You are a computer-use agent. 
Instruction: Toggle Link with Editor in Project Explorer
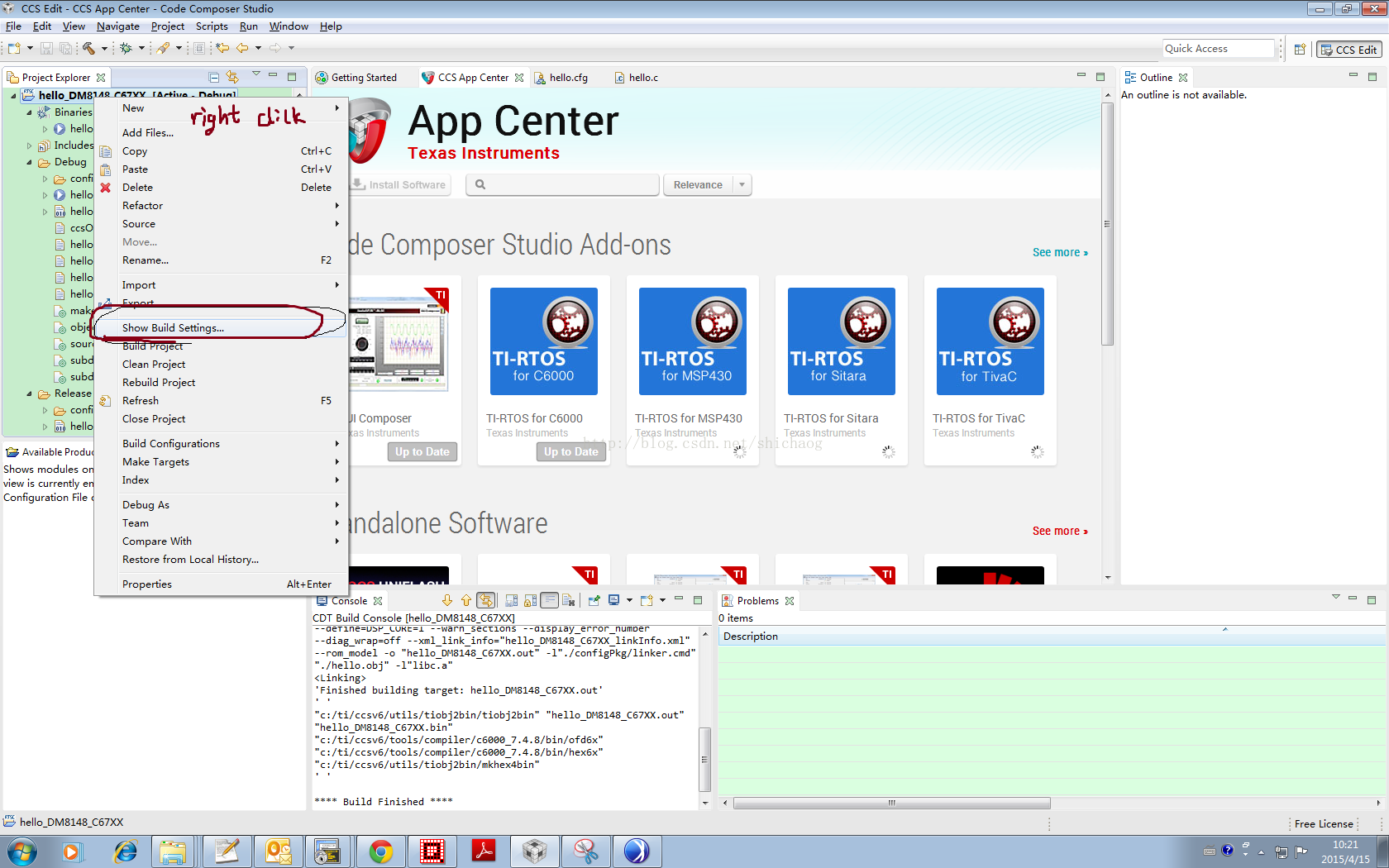pos(233,77)
